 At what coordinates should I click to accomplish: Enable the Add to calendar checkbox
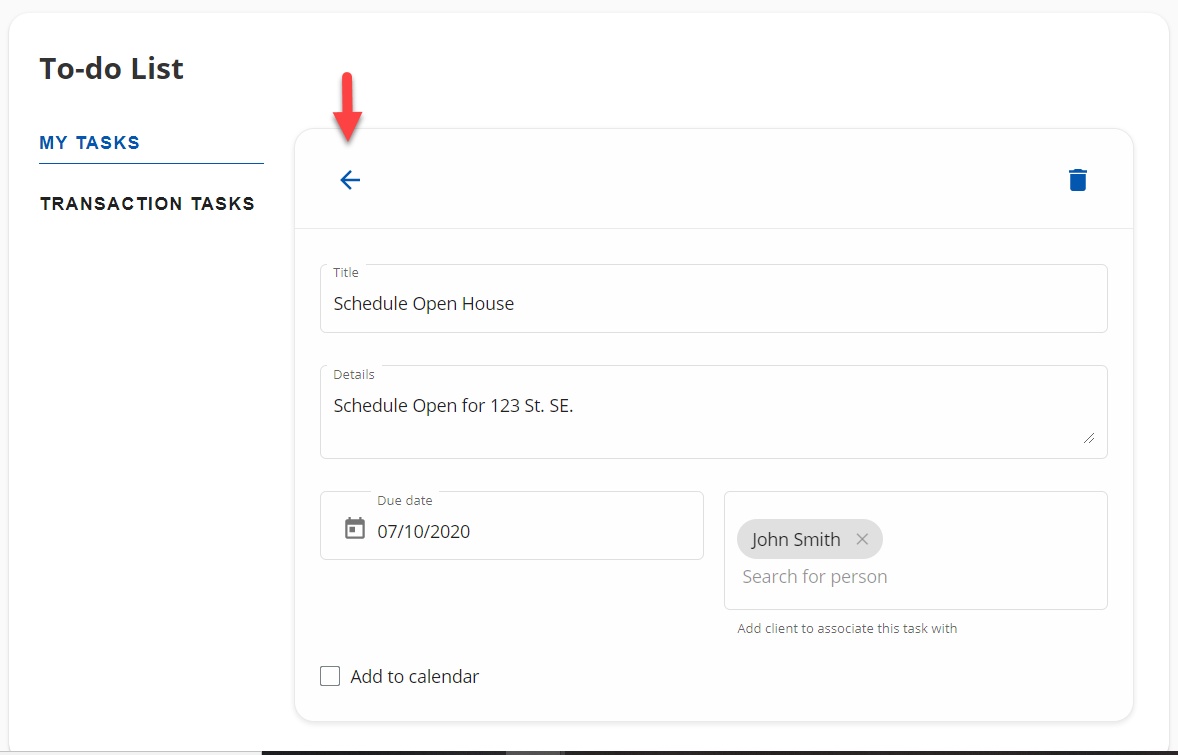point(330,676)
